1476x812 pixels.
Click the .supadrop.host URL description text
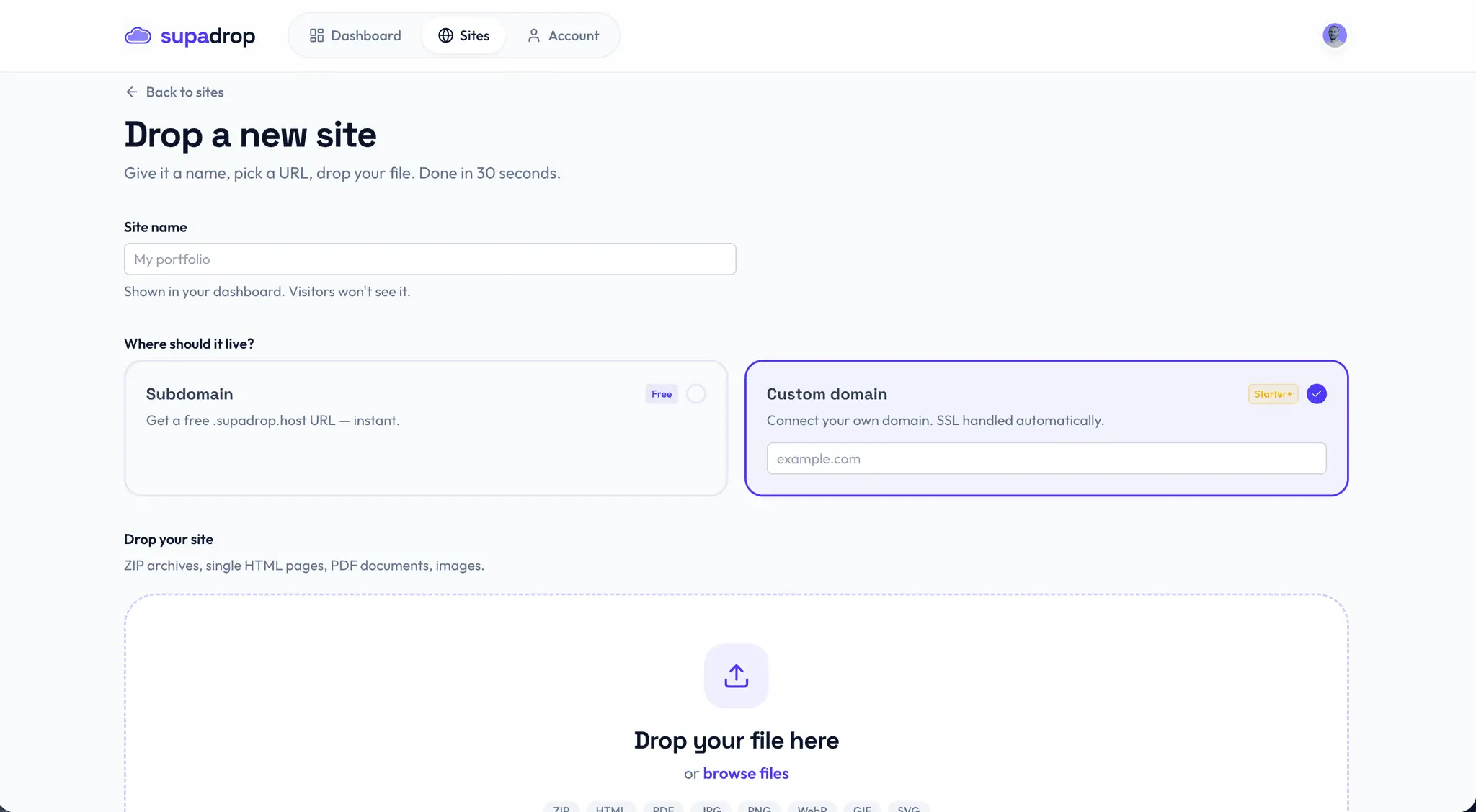coord(272,421)
